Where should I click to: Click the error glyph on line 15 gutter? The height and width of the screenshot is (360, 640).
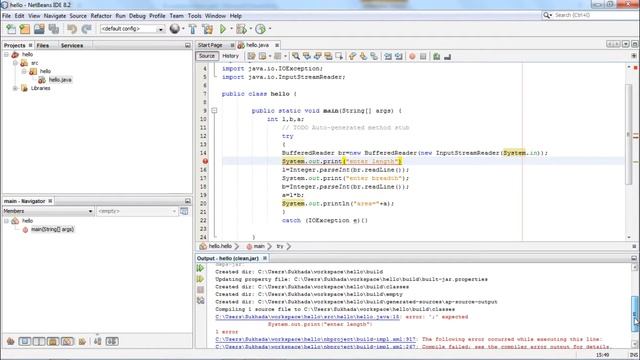(x=205, y=161)
